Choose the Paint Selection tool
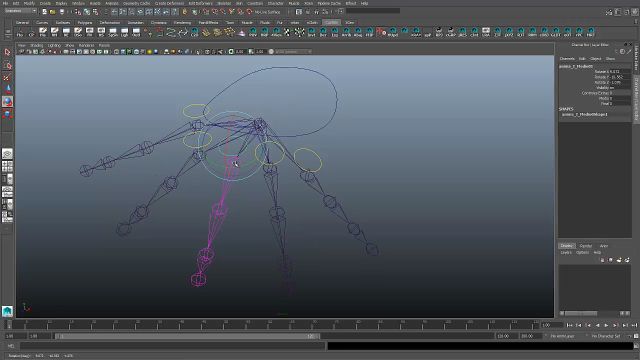640x360 pixels. 7,78
